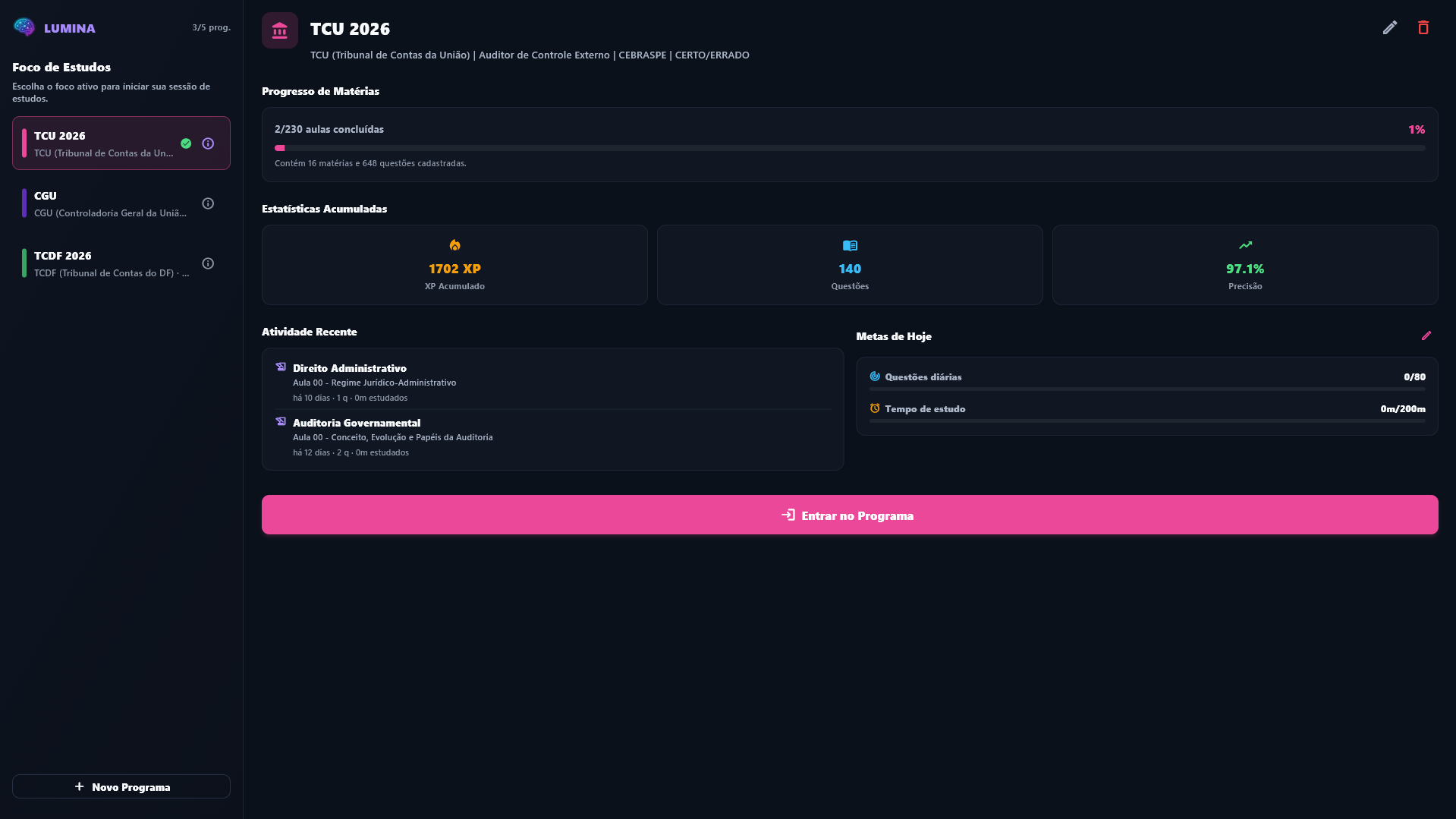Click the Metas de Hoje heading

click(x=894, y=336)
